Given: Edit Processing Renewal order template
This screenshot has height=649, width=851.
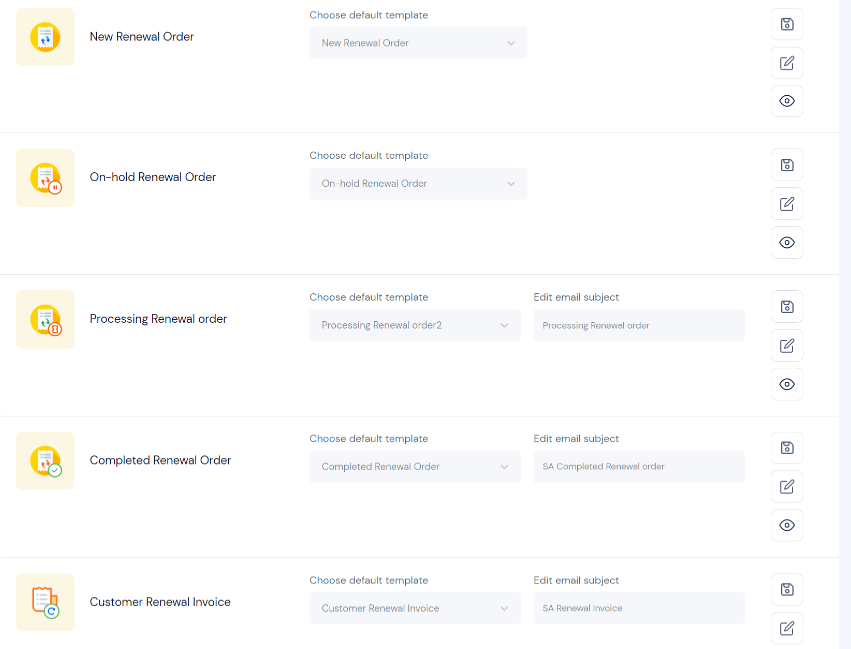Looking at the screenshot, I should pos(787,346).
